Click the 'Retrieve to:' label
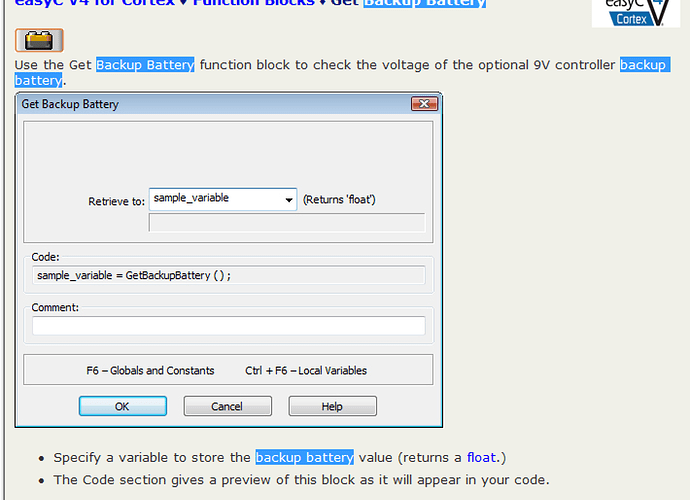This screenshot has height=500, width=690. coord(116,202)
